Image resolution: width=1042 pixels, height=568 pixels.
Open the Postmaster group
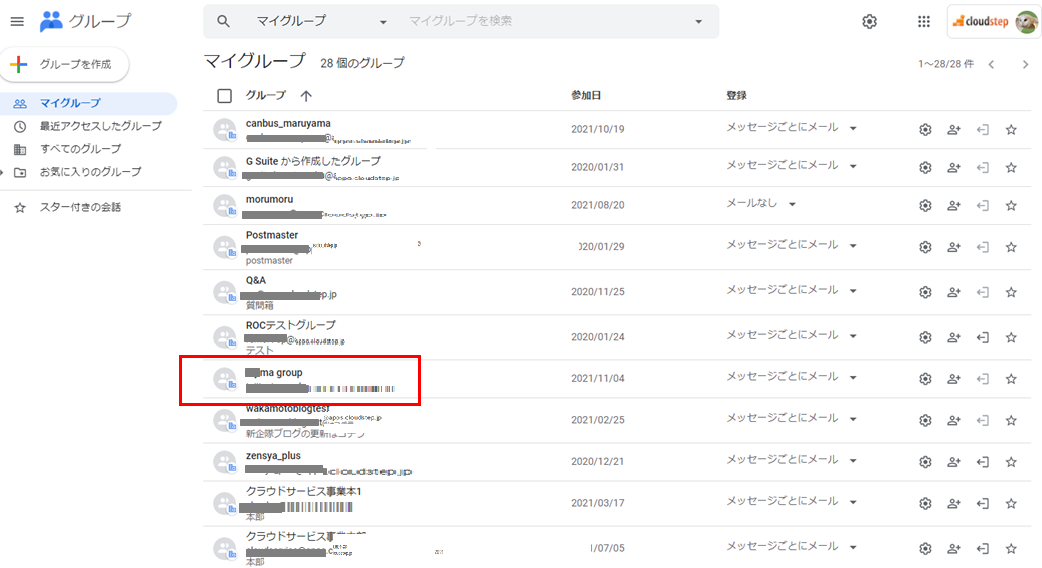pyautogui.click(x=272, y=235)
